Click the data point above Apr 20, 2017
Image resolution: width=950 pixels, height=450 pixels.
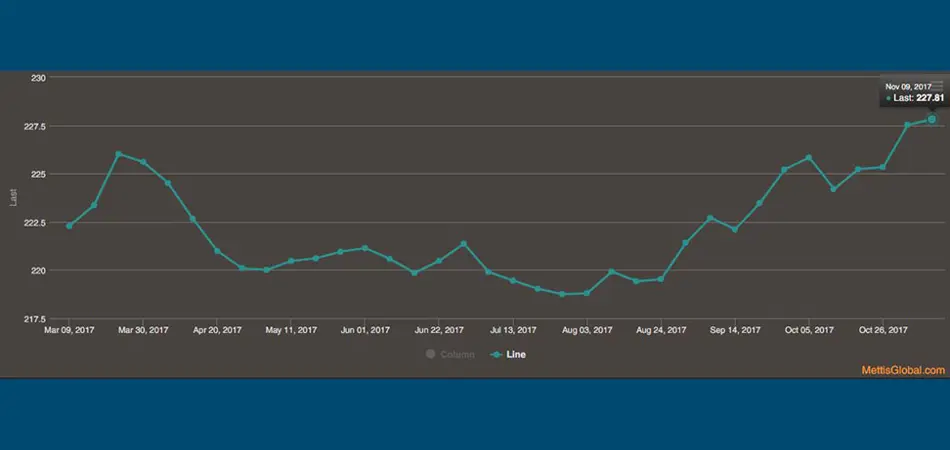217,251
